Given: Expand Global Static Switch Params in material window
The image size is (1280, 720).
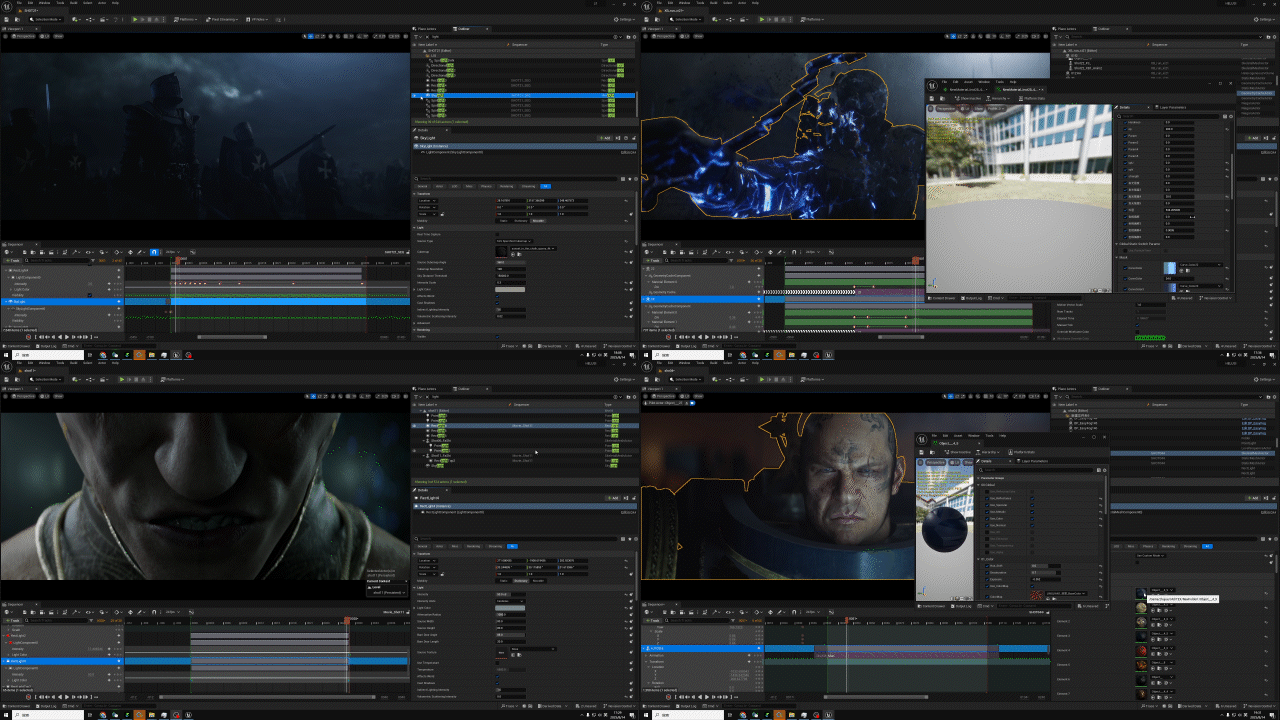Looking at the screenshot, I should click(1116, 244).
